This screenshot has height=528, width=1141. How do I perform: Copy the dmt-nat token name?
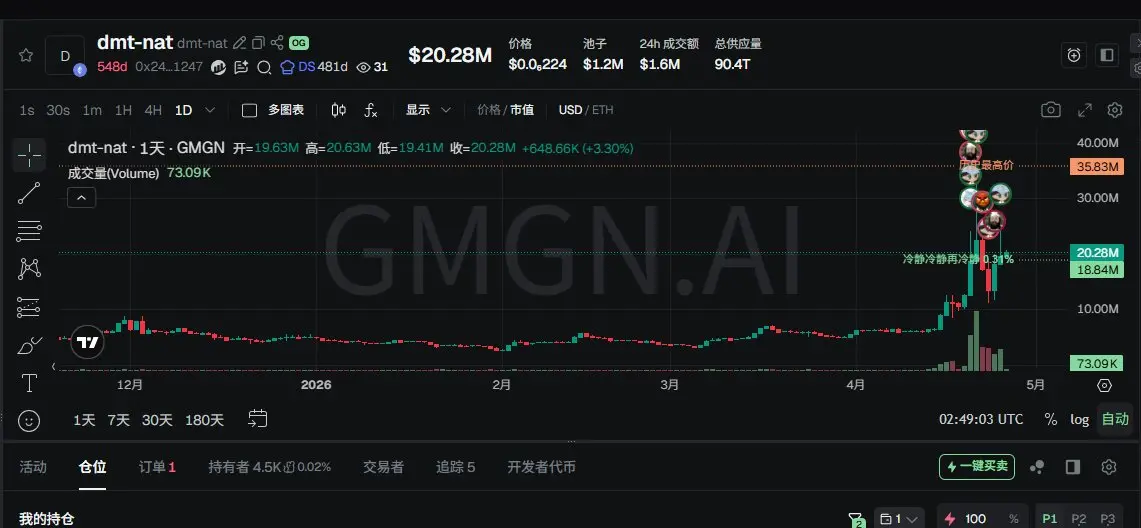pos(258,43)
